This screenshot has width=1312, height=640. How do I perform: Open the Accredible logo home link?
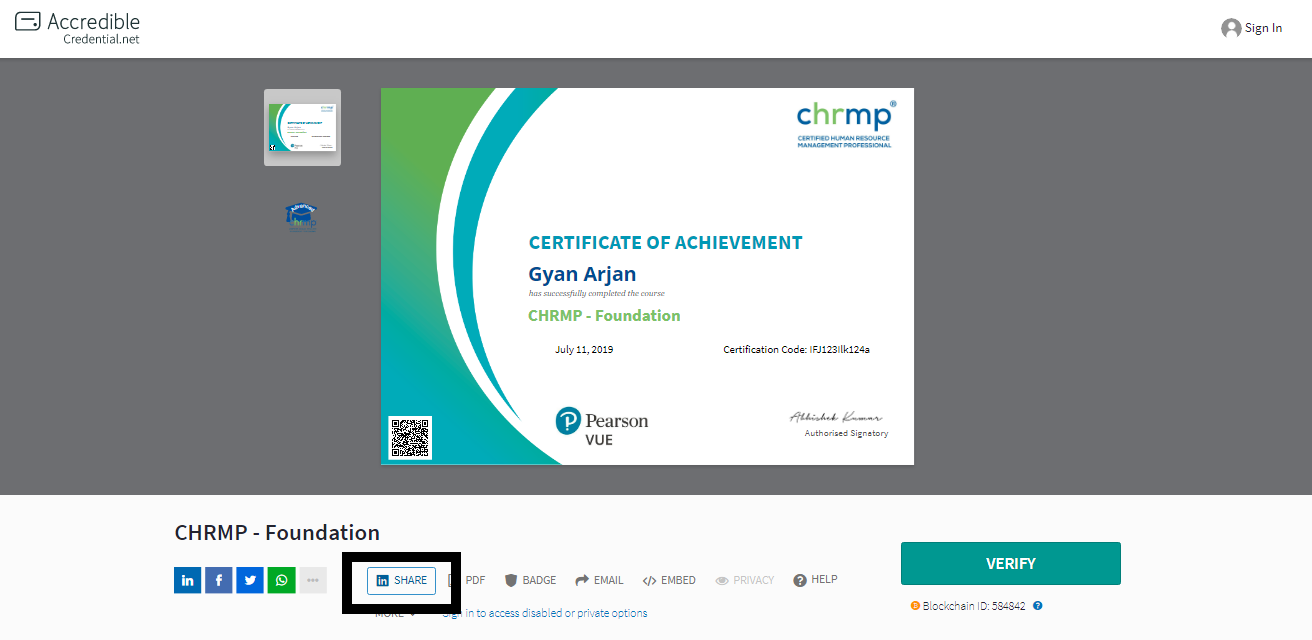pyautogui.click(x=78, y=28)
